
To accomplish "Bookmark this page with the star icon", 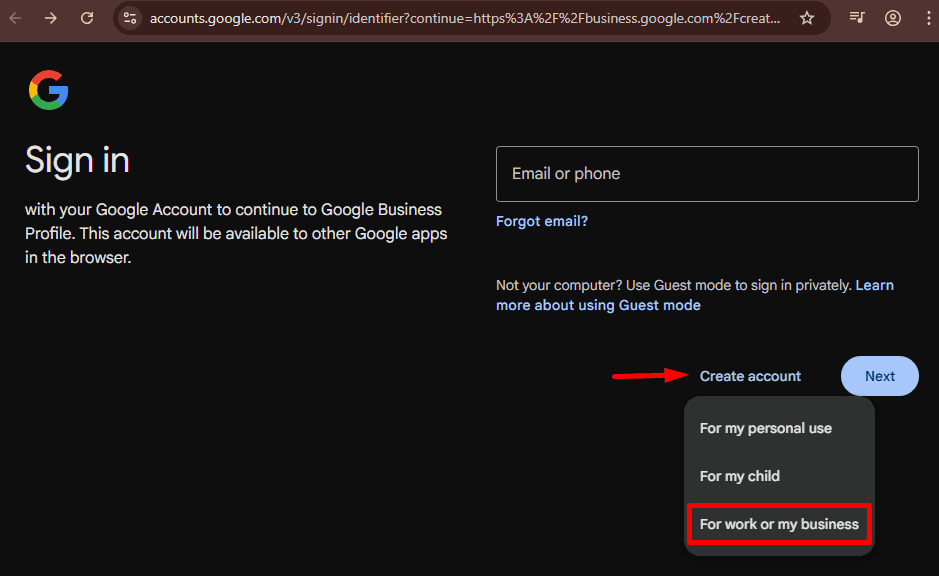I will (x=807, y=18).
